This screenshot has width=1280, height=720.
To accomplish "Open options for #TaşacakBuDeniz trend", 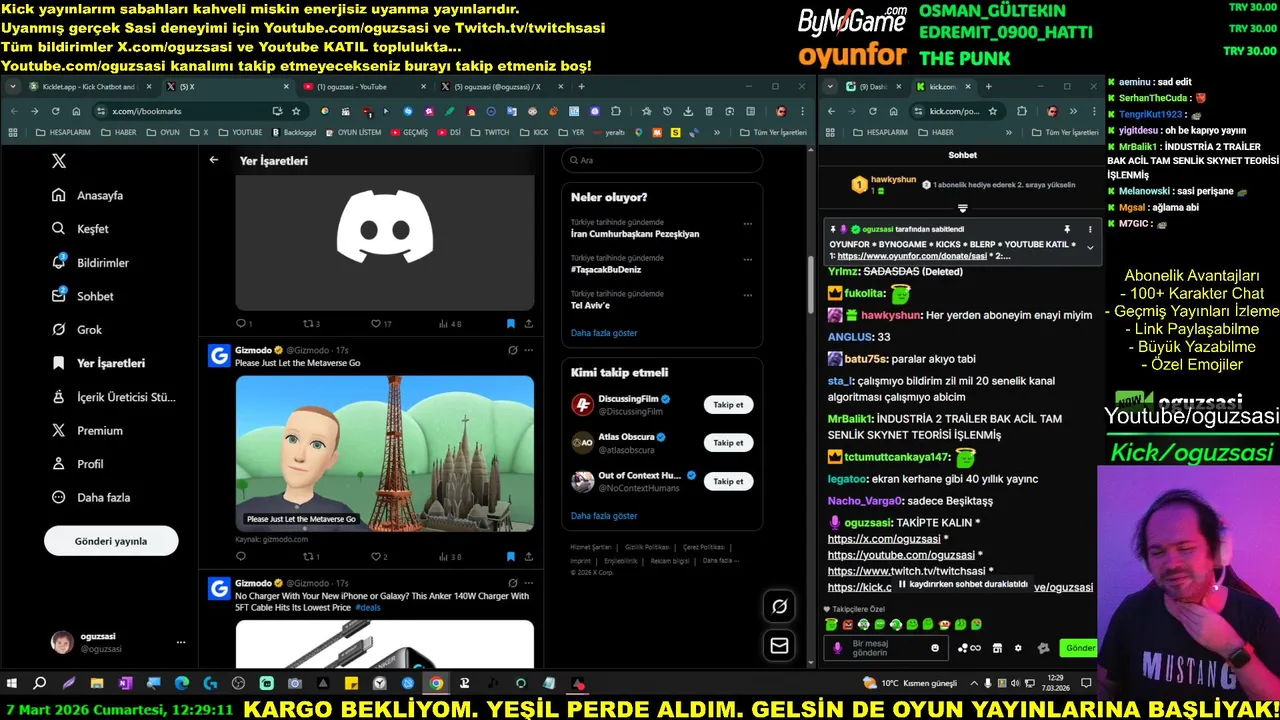I will pyautogui.click(x=747, y=260).
